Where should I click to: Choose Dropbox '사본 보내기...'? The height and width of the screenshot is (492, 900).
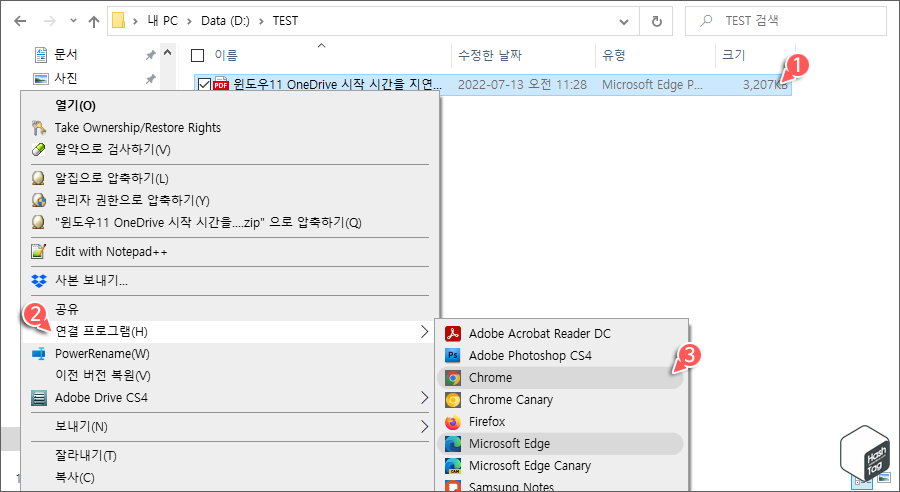coord(230,281)
